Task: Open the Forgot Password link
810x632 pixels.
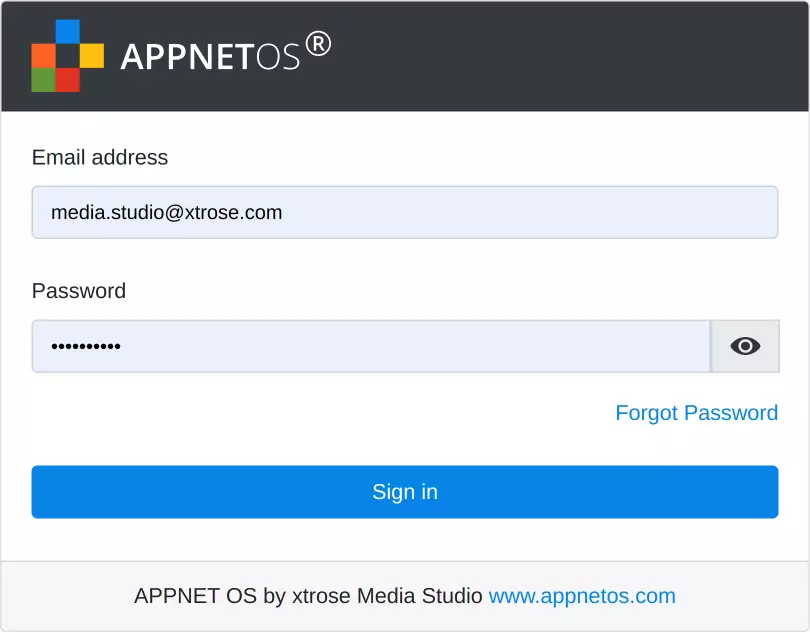Action: 696,413
